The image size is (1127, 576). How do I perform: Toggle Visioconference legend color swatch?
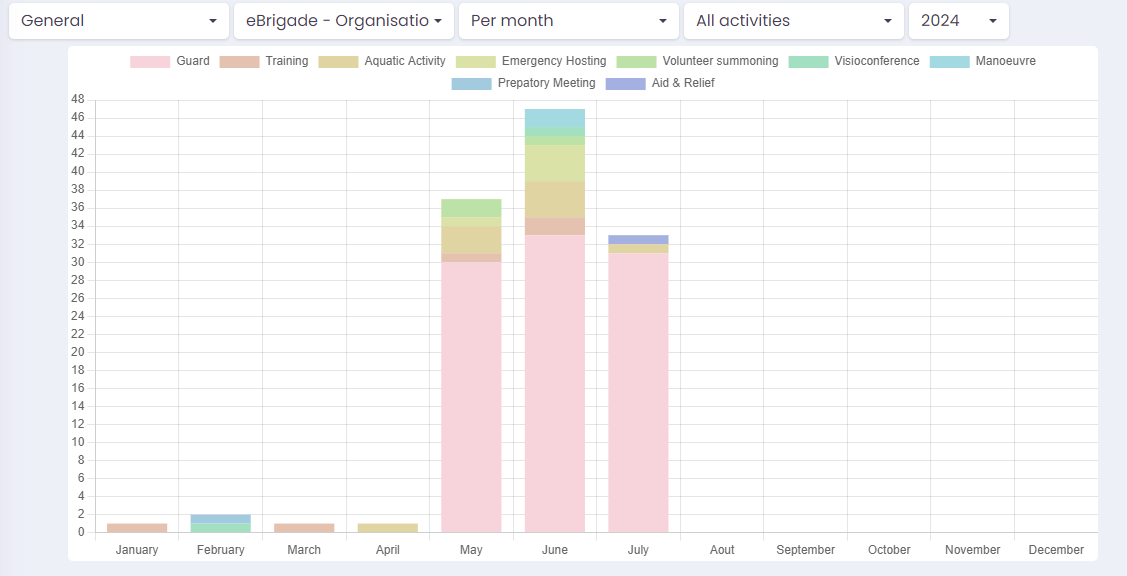coord(809,62)
